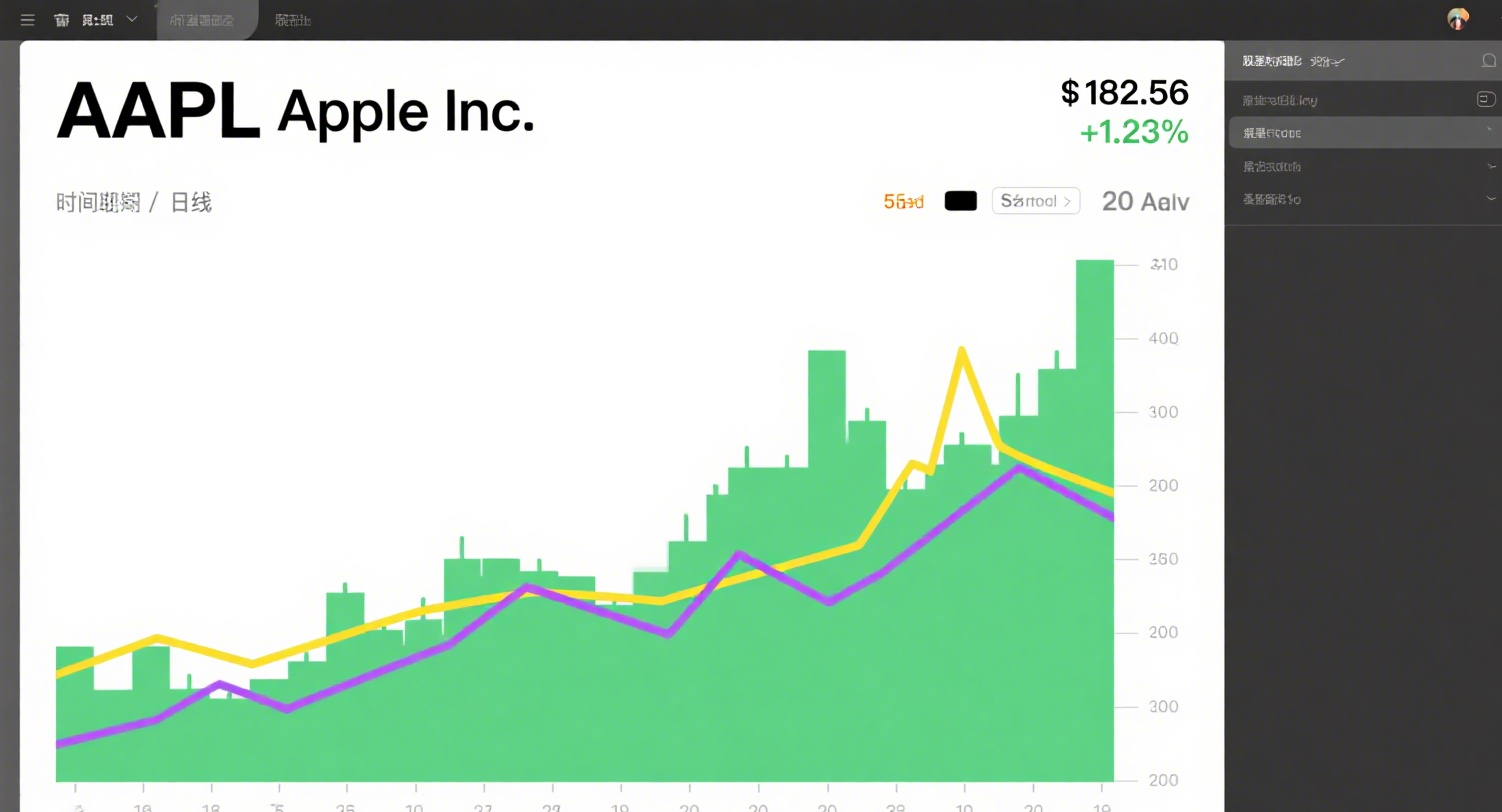This screenshot has width=1502, height=812.
Task: Select the highlighted row in the right side panel
Action: click(x=1365, y=133)
